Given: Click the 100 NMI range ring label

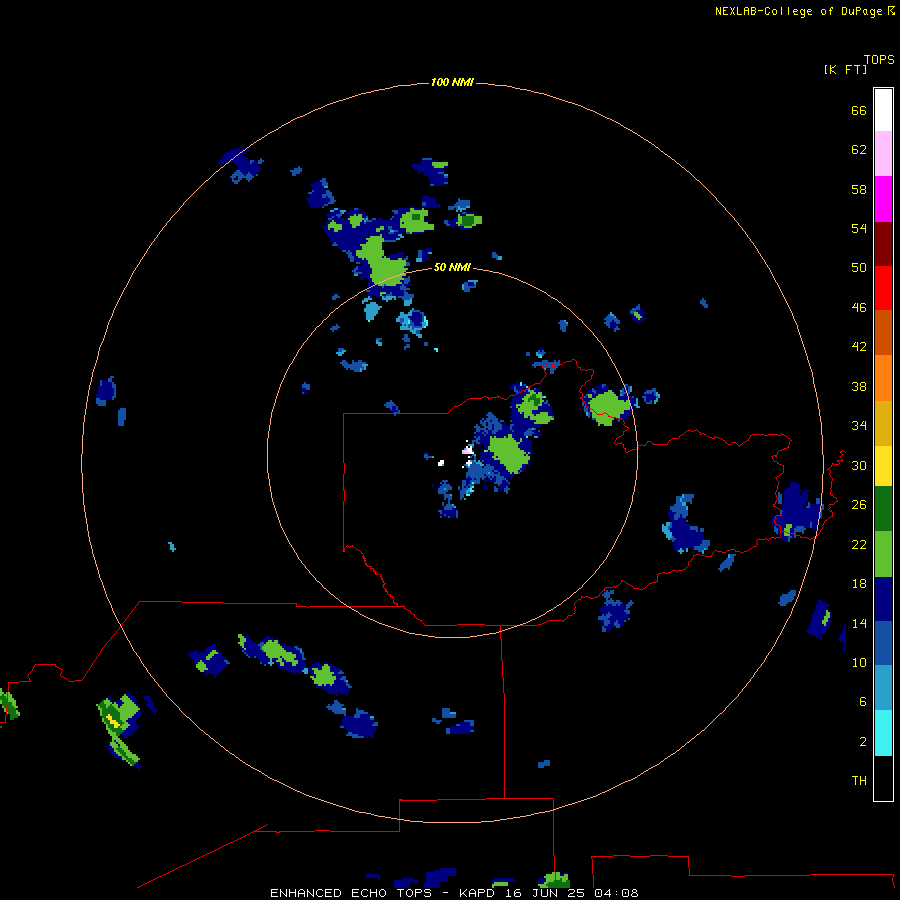Looking at the screenshot, I should pos(452,82).
